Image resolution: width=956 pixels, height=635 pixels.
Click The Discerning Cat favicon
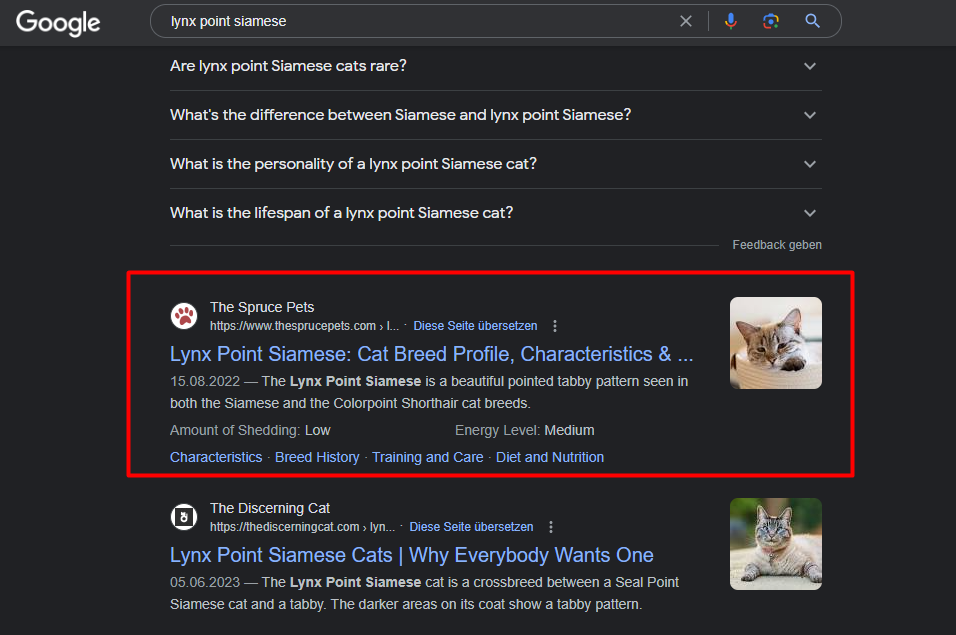(x=184, y=517)
